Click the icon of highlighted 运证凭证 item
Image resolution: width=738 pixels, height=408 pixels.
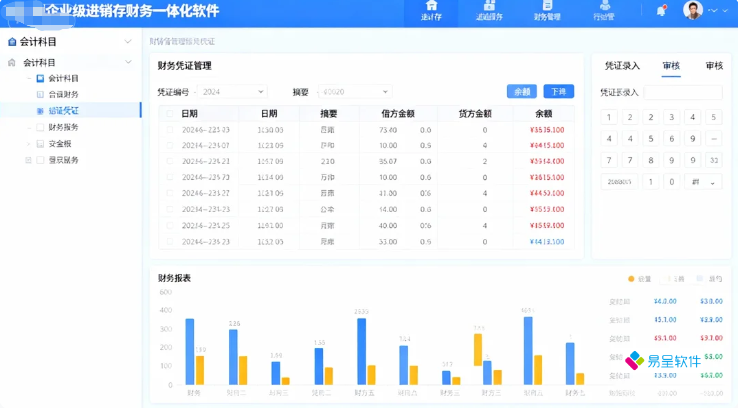click(x=40, y=111)
